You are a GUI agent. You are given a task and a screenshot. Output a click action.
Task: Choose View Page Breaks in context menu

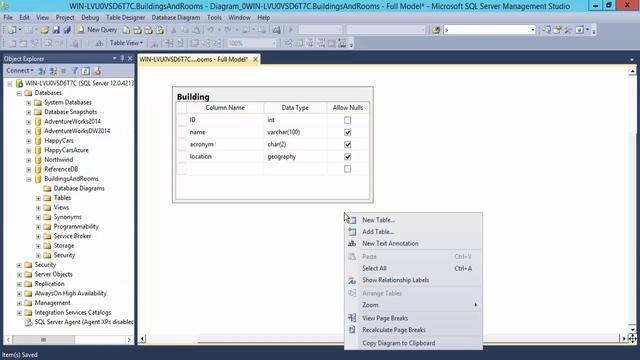pos(413,318)
